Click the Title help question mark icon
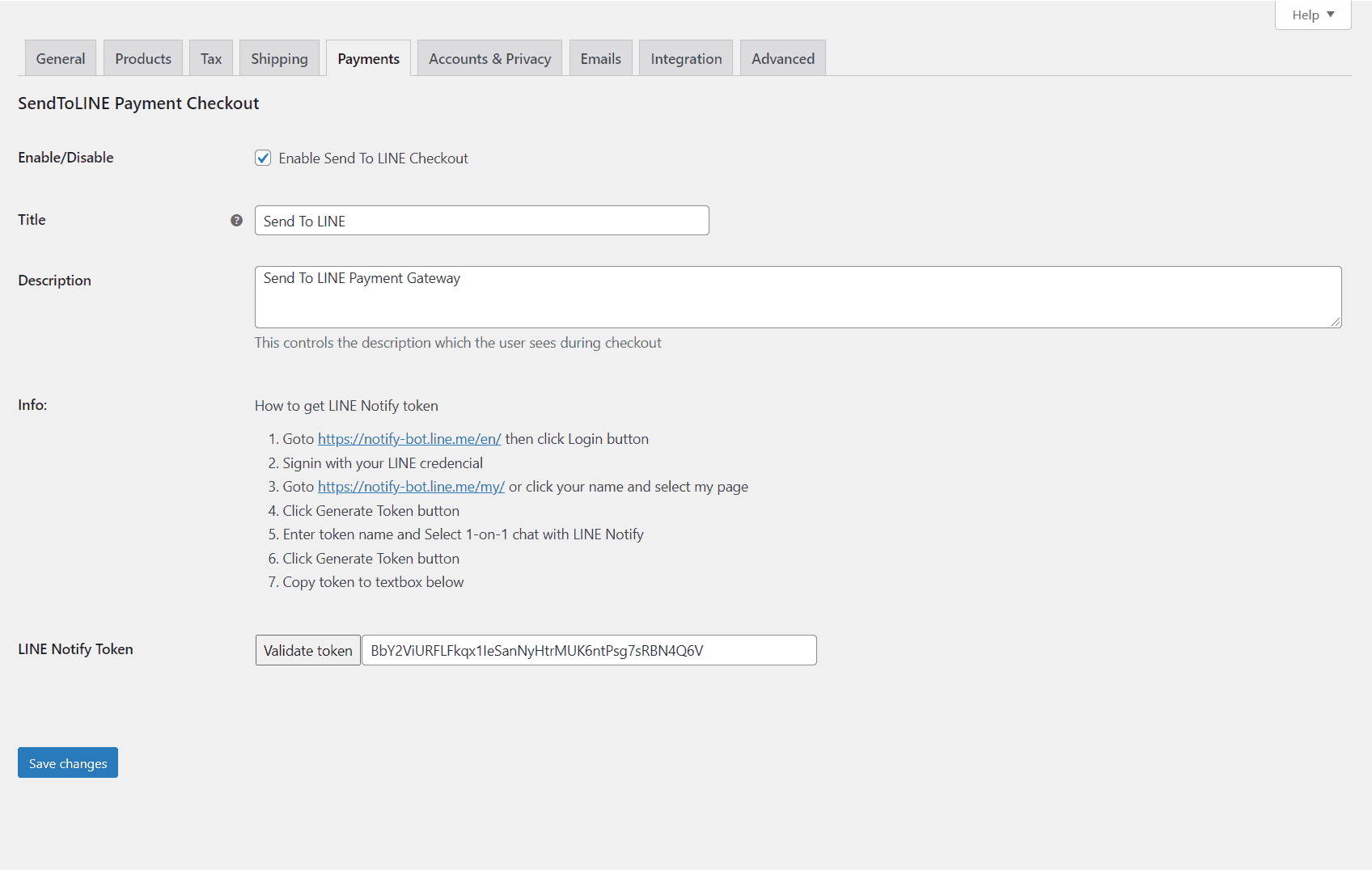Image resolution: width=1372 pixels, height=870 pixels. (x=236, y=221)
